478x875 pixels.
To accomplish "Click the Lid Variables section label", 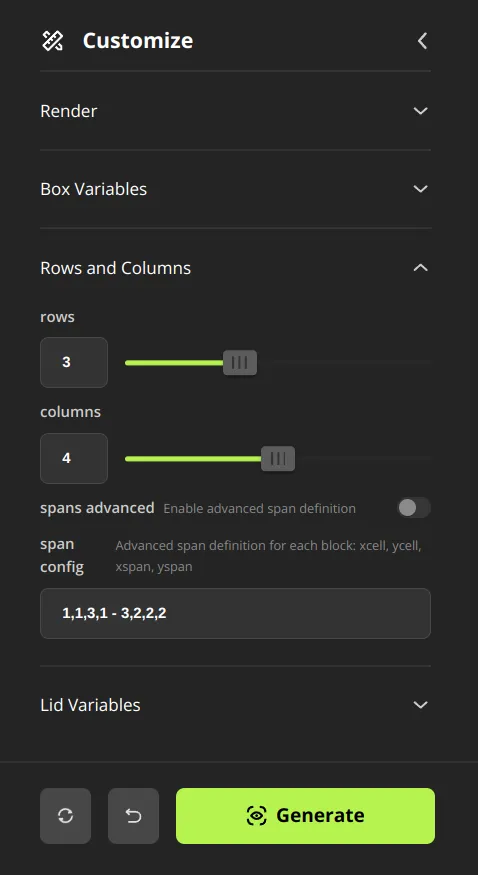I will click(90, 705).
